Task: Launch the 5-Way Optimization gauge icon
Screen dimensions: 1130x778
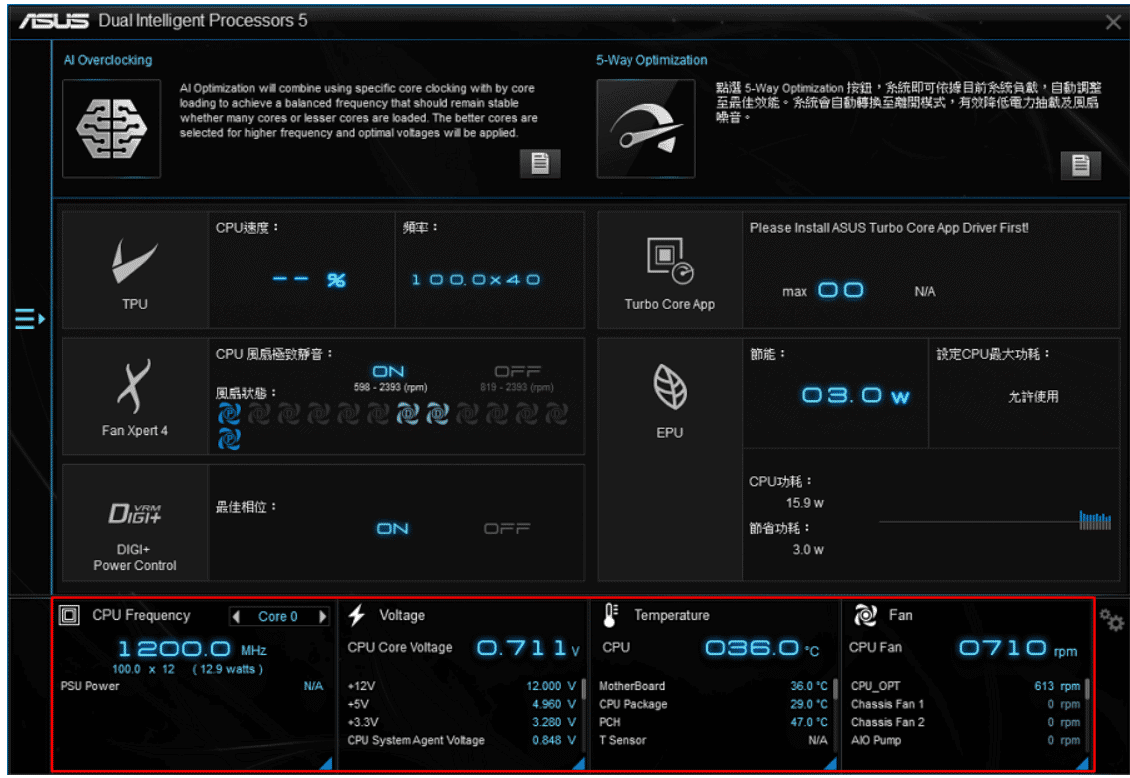Action: click(x=646, y=129)
